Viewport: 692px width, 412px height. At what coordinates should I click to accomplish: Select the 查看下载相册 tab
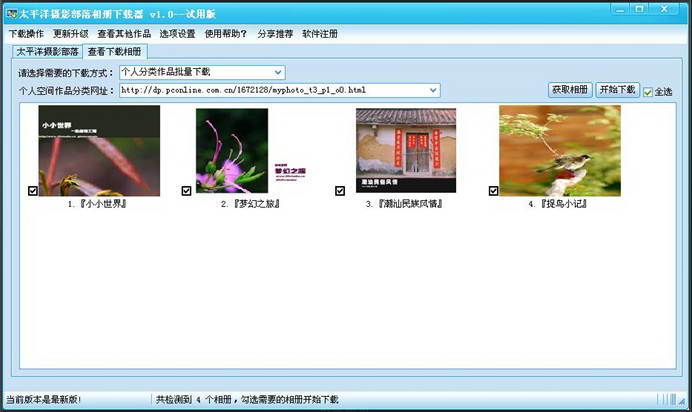click(115, 52)
